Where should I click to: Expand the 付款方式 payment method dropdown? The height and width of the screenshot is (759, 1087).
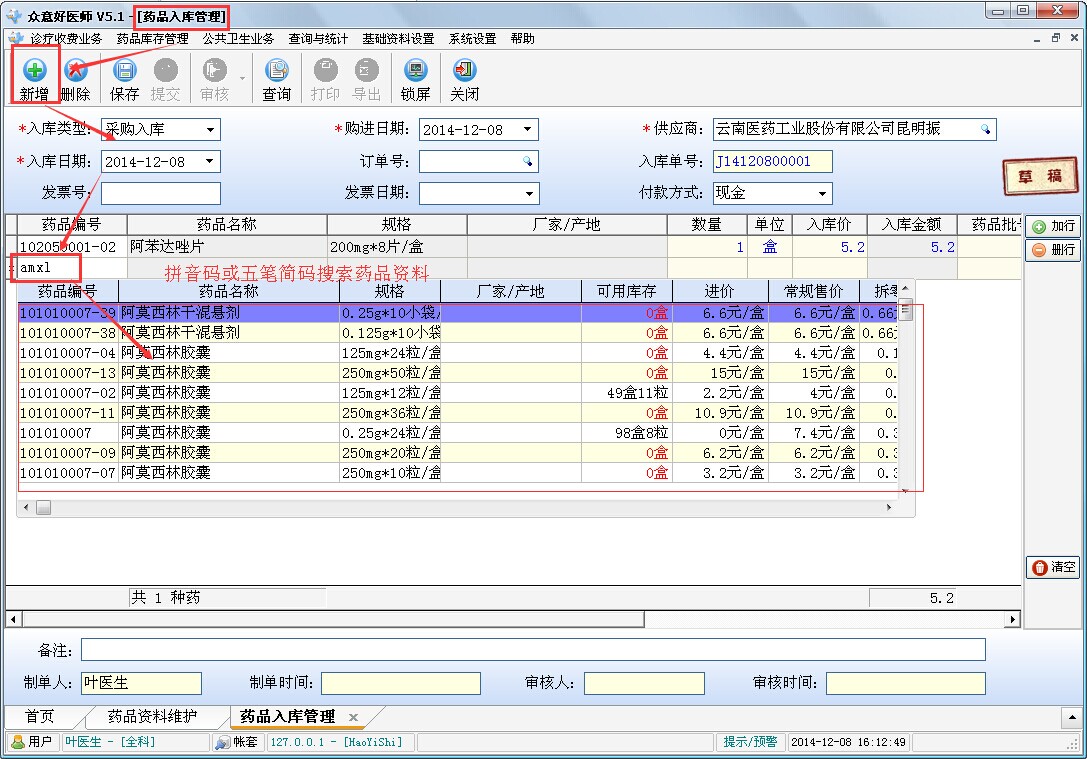coord(822,193)
